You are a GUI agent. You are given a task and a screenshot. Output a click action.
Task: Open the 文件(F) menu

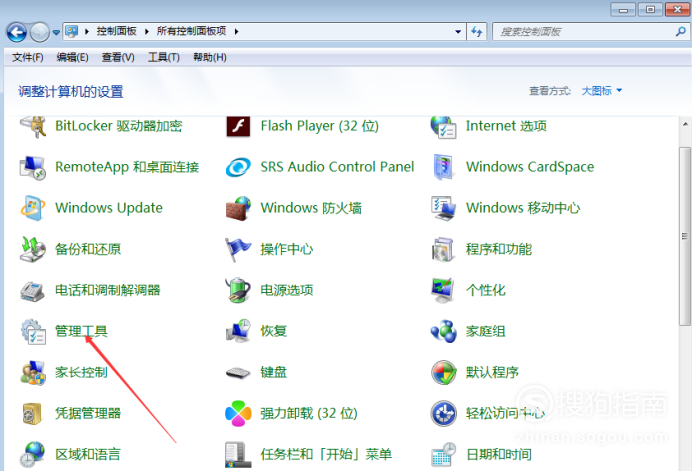point(27,57)
